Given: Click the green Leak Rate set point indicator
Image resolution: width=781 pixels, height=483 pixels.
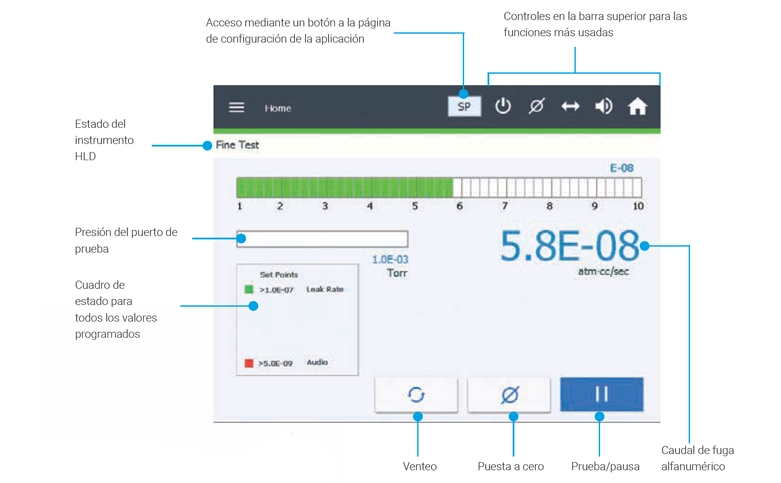Looking at the screenshot, I should (249, 290).
